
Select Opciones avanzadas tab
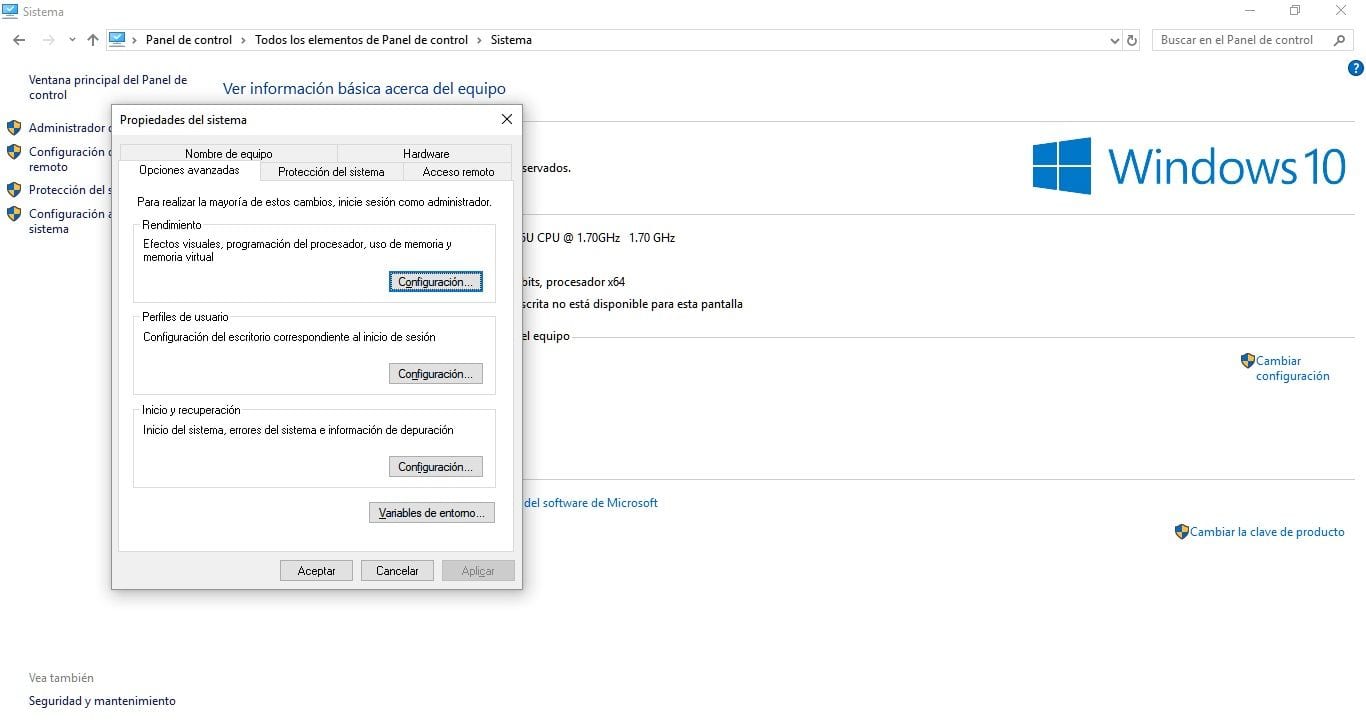pos(189,170)
